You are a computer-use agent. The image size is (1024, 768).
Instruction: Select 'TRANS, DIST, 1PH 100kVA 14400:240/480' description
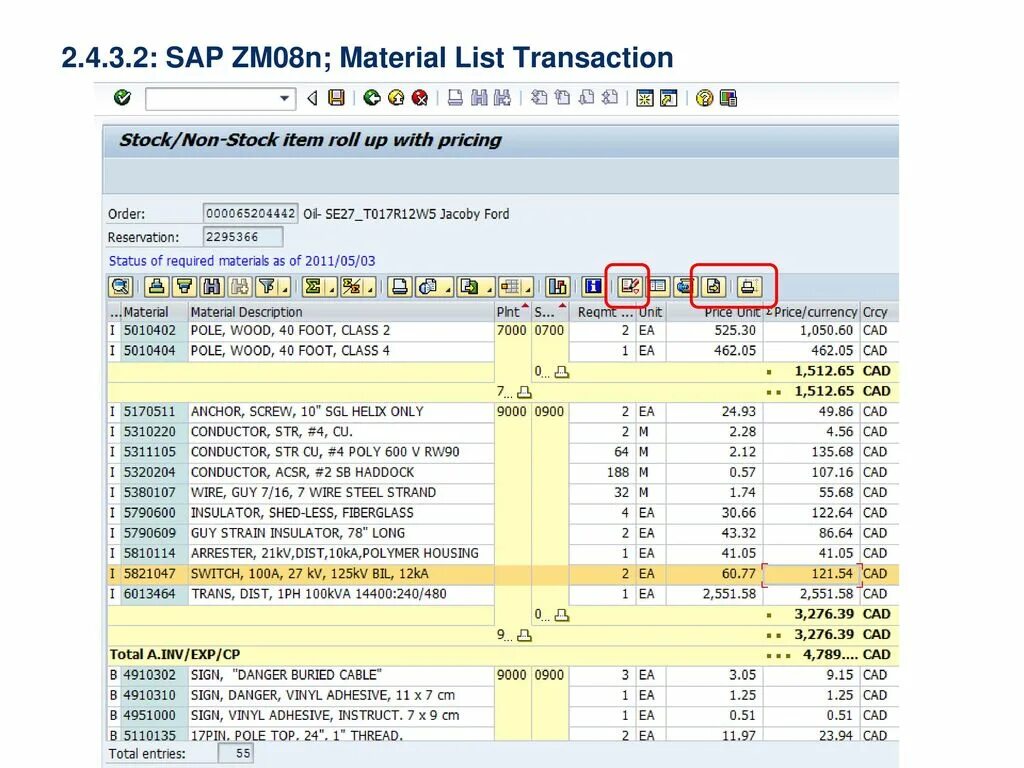(x=341, y=594)
